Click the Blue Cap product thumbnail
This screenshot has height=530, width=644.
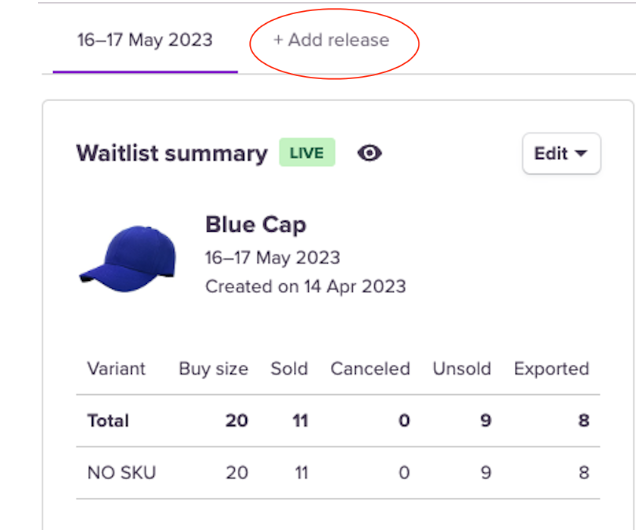pos(127,256)
